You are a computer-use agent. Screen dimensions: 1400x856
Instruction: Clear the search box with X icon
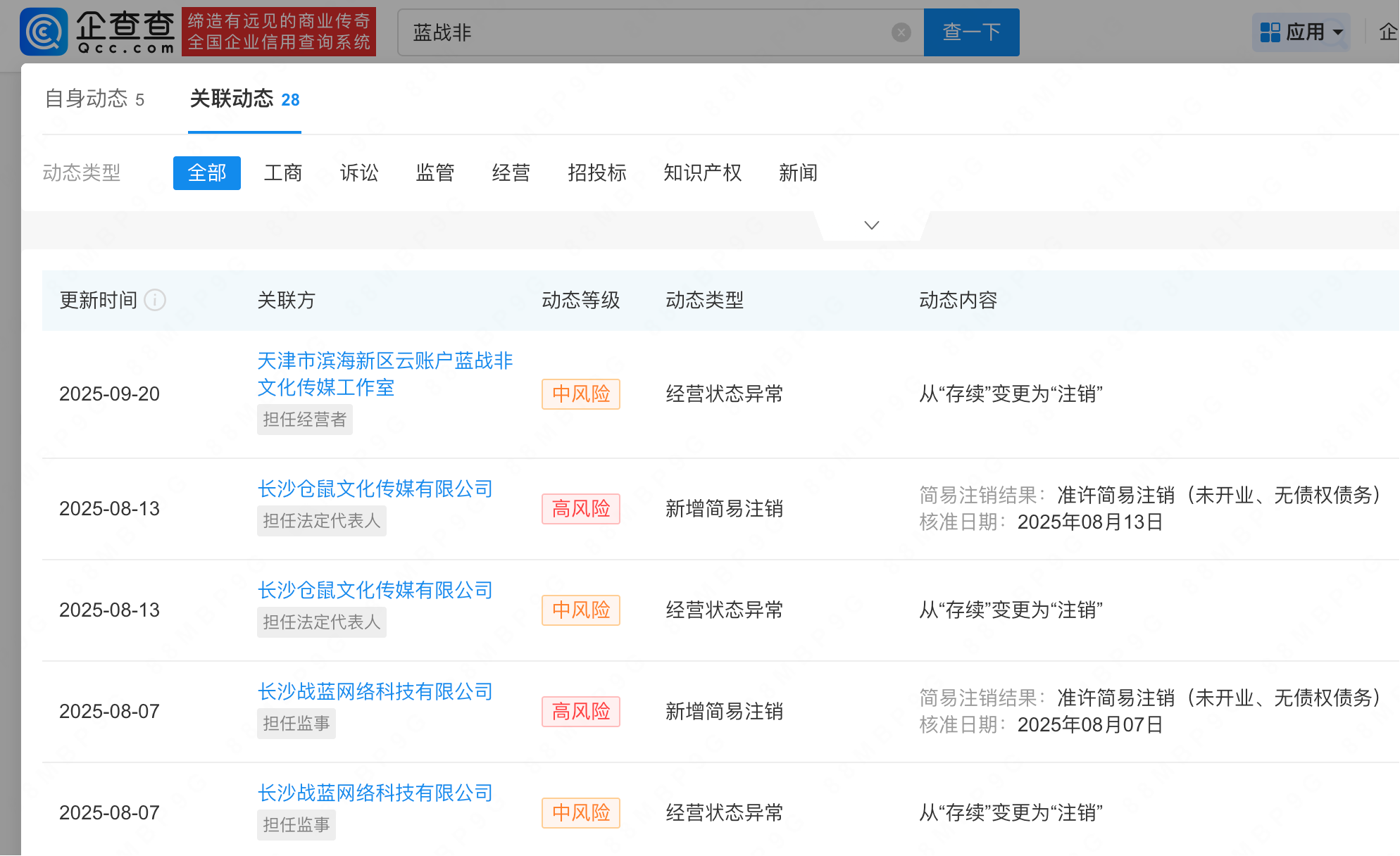(901, 32)
